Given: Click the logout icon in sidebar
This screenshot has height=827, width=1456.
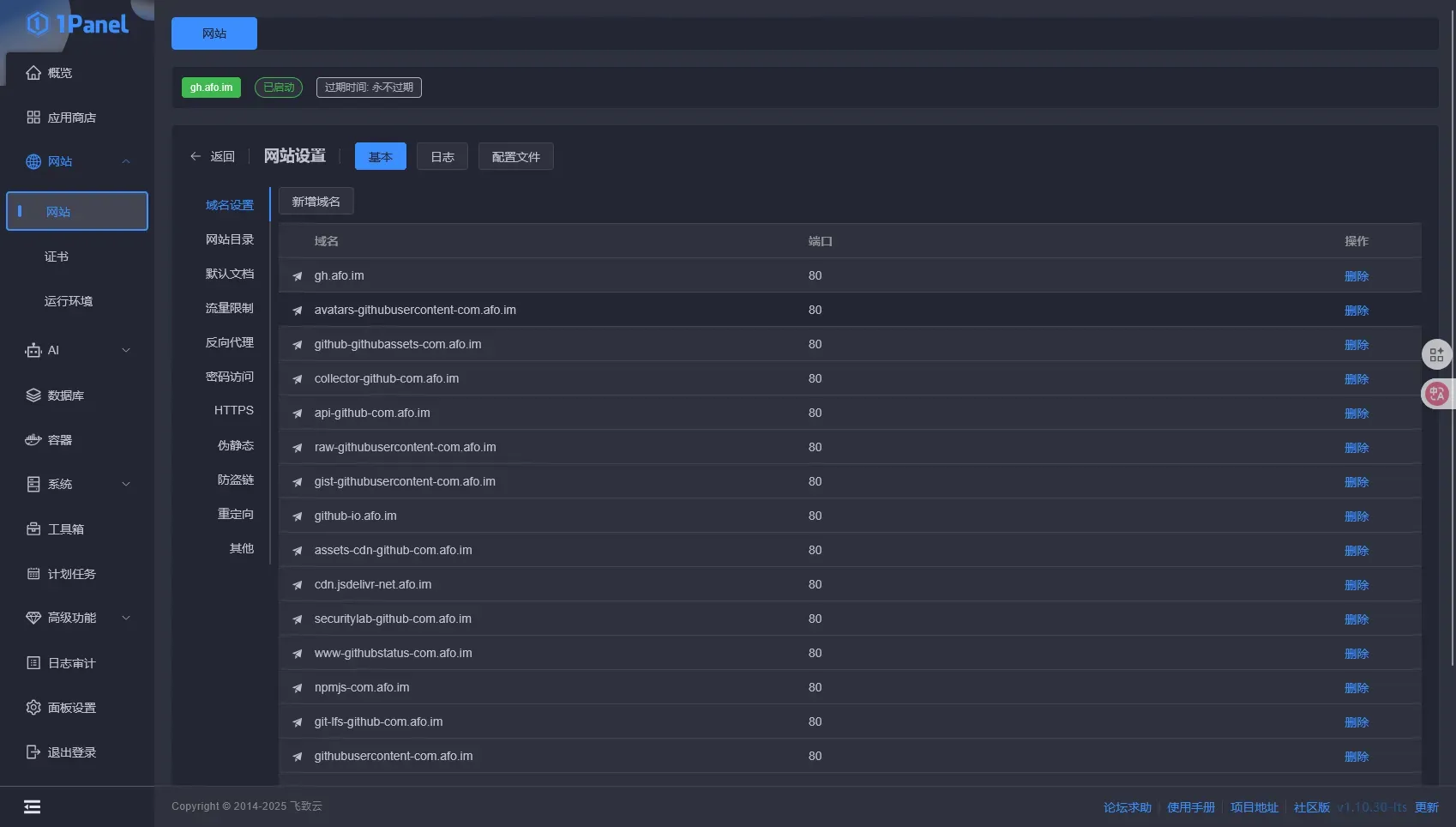Looking at the screenshot, I should (33, 752).
